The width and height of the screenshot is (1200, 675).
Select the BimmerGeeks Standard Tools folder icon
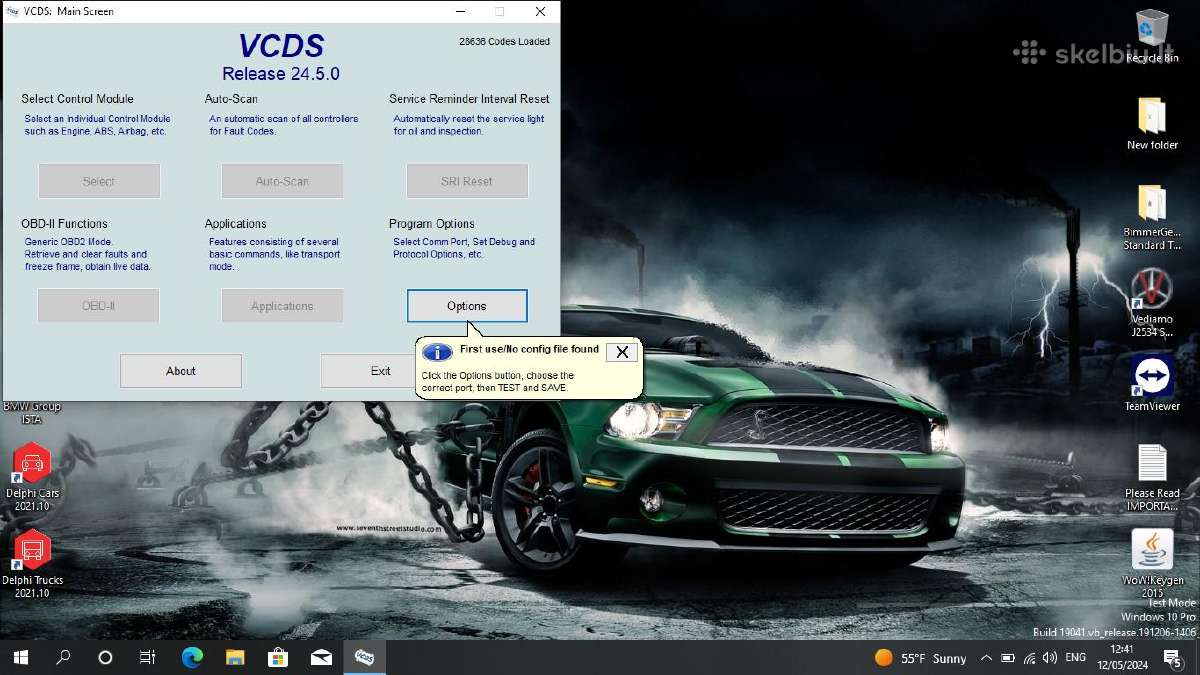click(1152, 217)
